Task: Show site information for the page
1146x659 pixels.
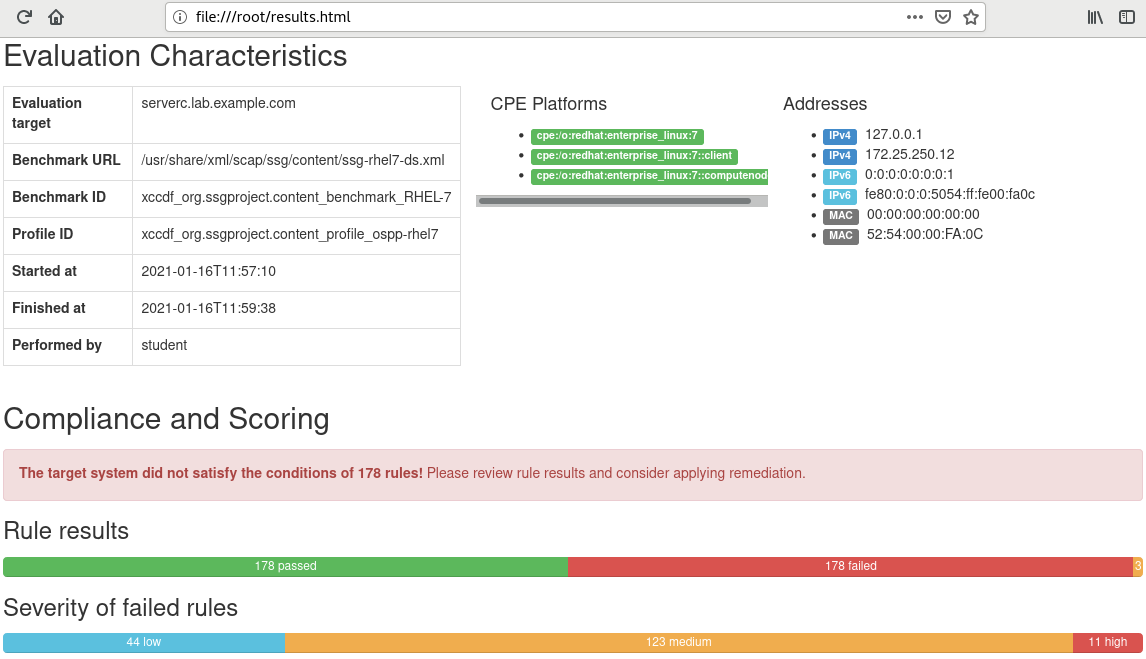Action: point(180,17)
